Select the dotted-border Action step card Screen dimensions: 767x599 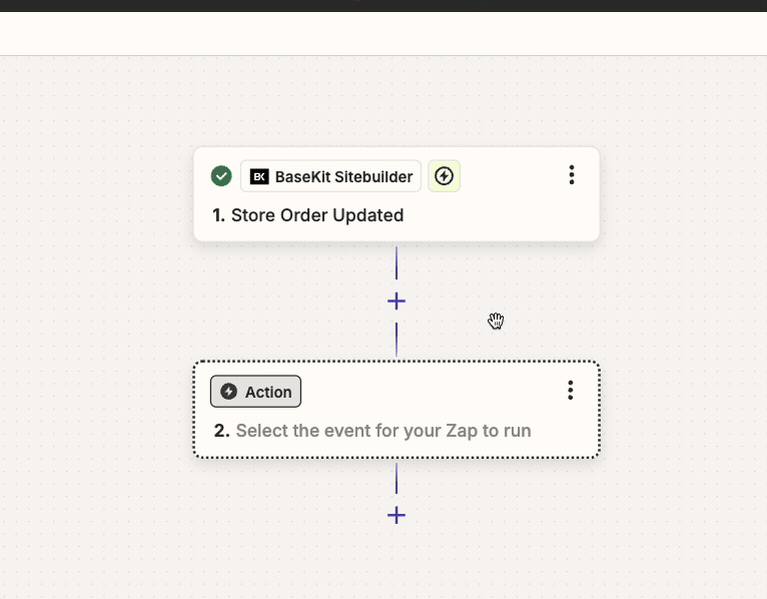(396, 410)
